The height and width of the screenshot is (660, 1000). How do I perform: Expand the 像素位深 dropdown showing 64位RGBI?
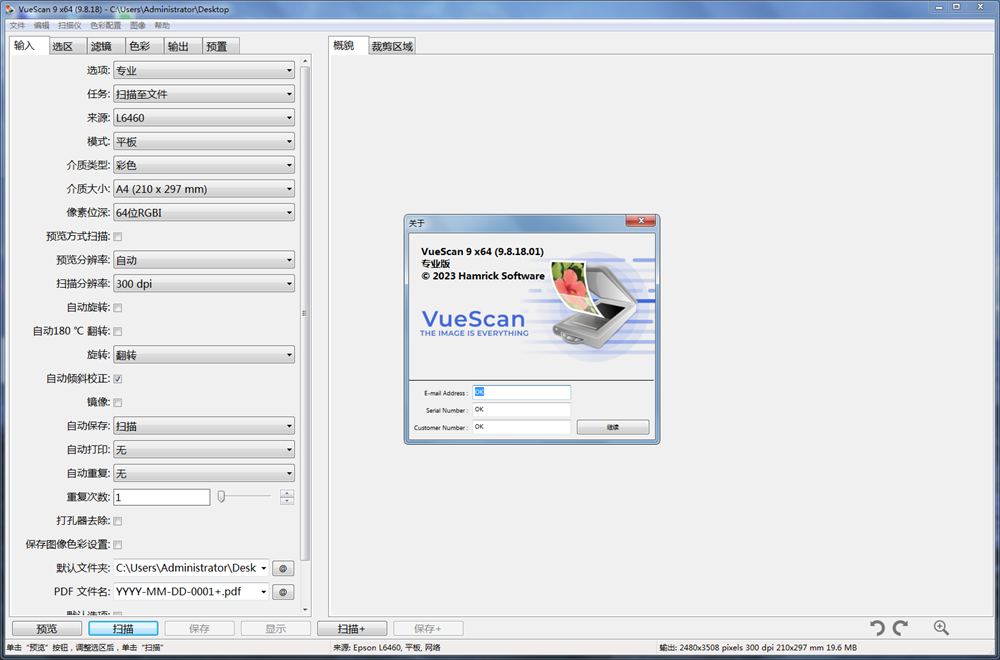[204, 212]
